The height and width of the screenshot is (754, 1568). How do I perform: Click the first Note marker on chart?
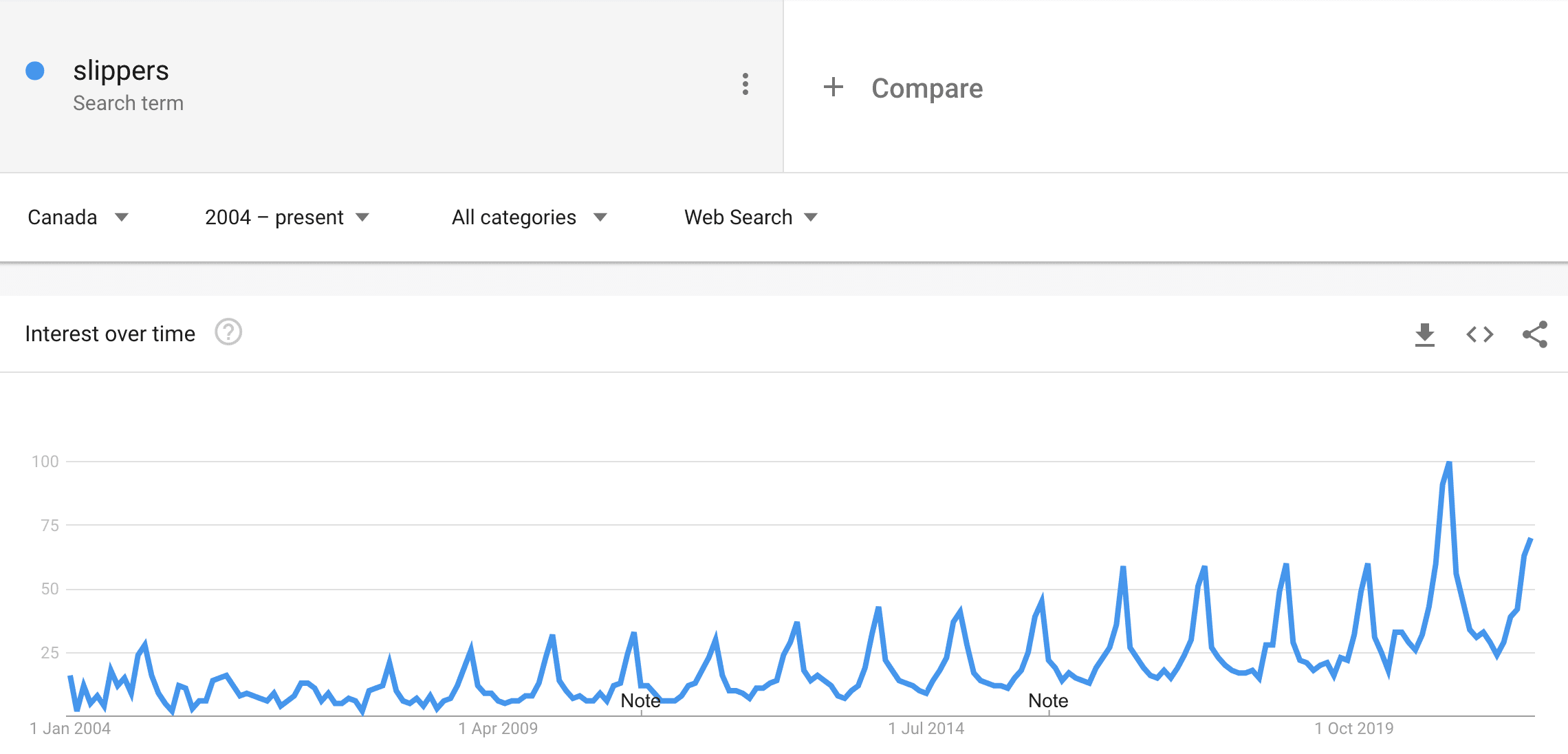640,701
